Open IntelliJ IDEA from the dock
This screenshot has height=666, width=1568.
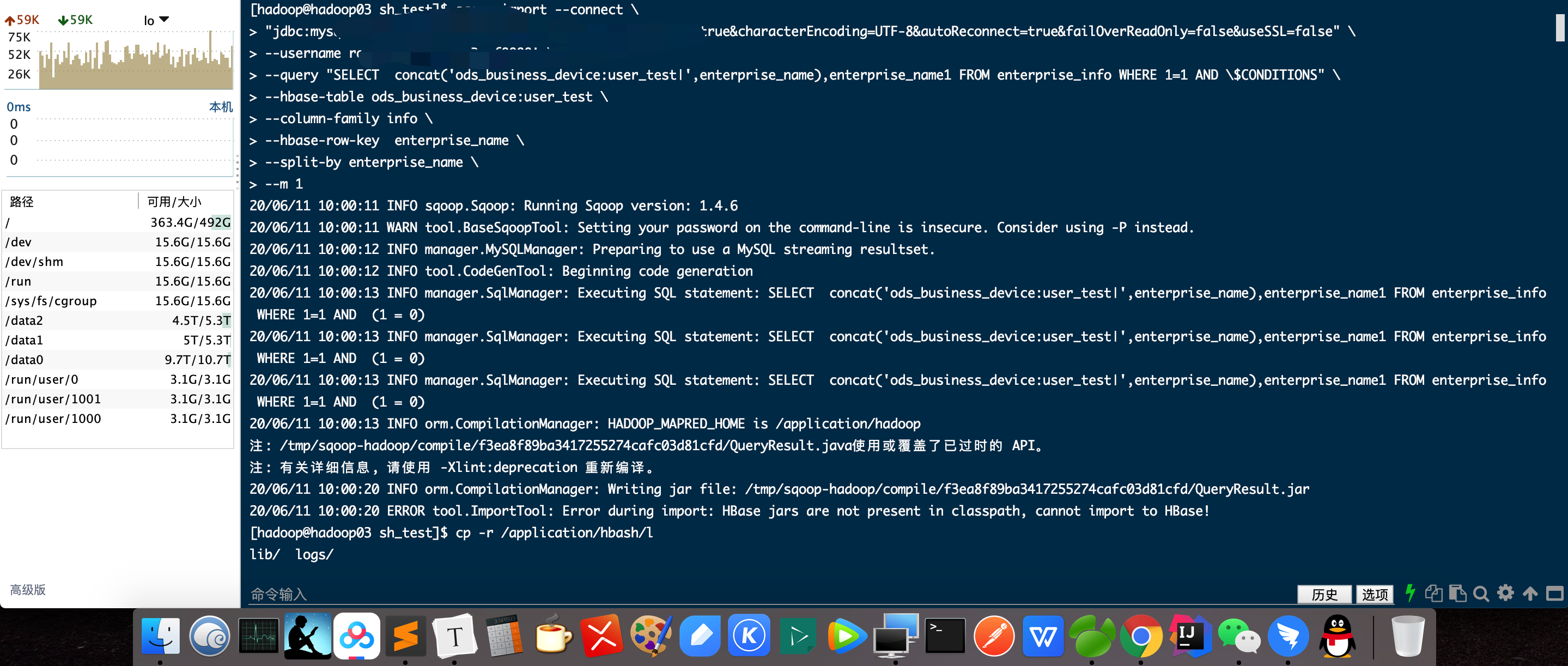click(x=1189, y=636)
